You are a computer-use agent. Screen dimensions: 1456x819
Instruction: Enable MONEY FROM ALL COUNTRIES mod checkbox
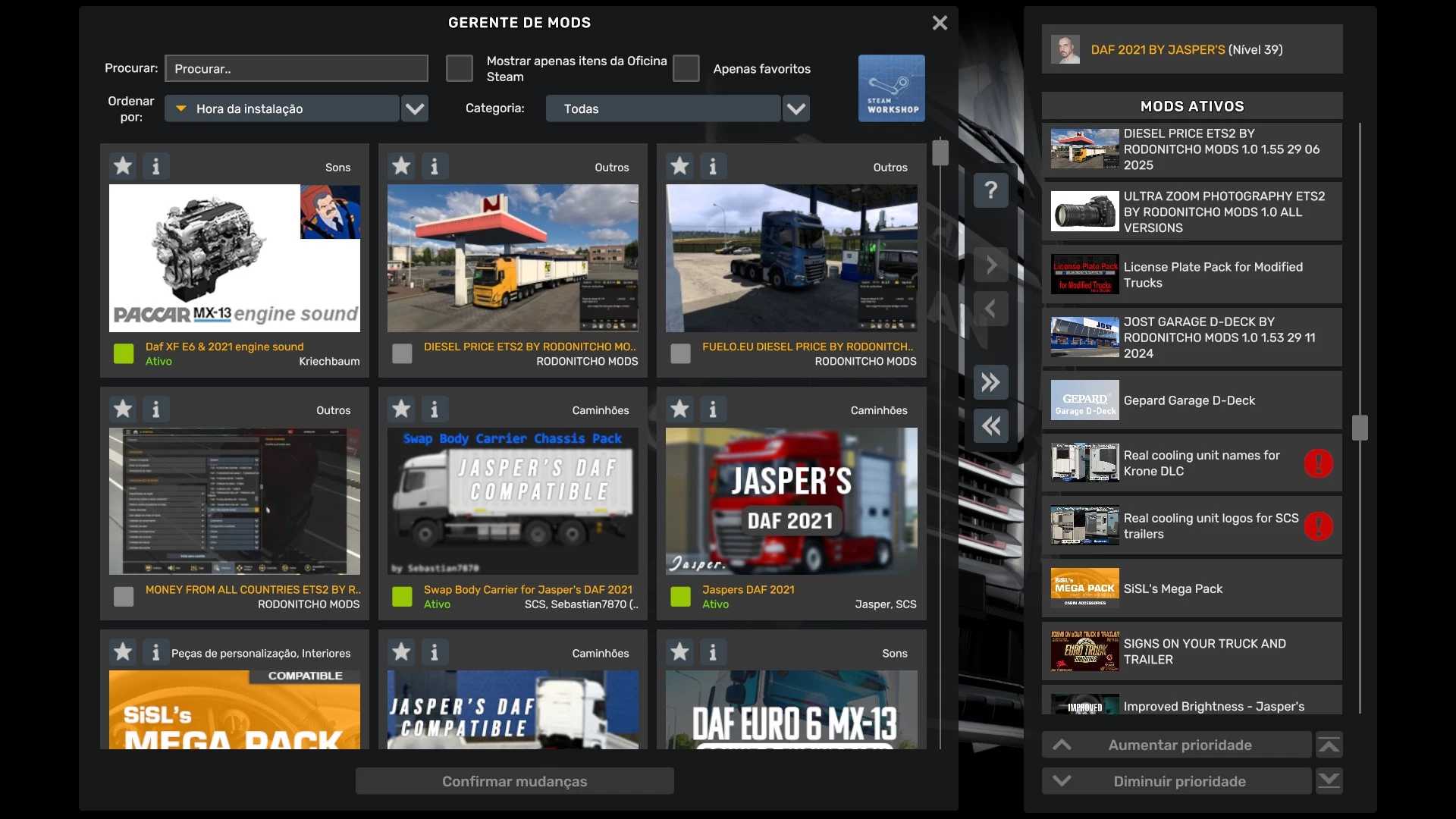pyautogui.click(x=124, y=597)
